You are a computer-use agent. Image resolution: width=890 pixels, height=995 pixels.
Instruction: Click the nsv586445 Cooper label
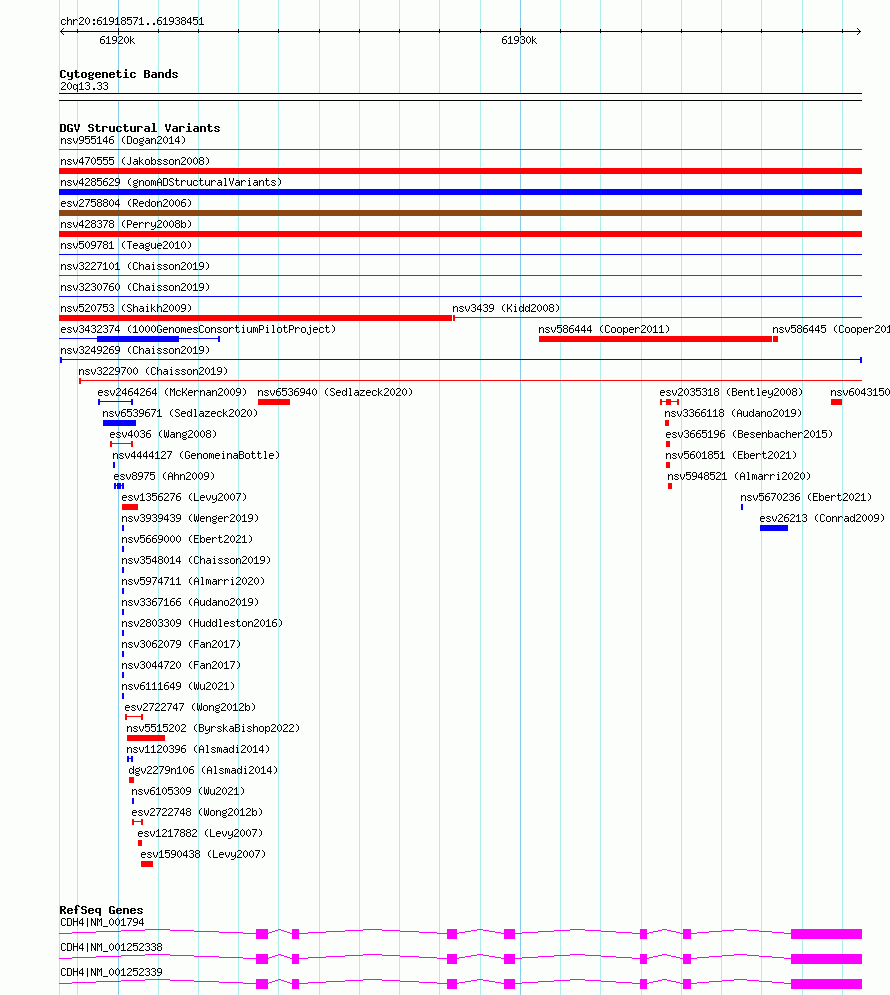[830, 329]
